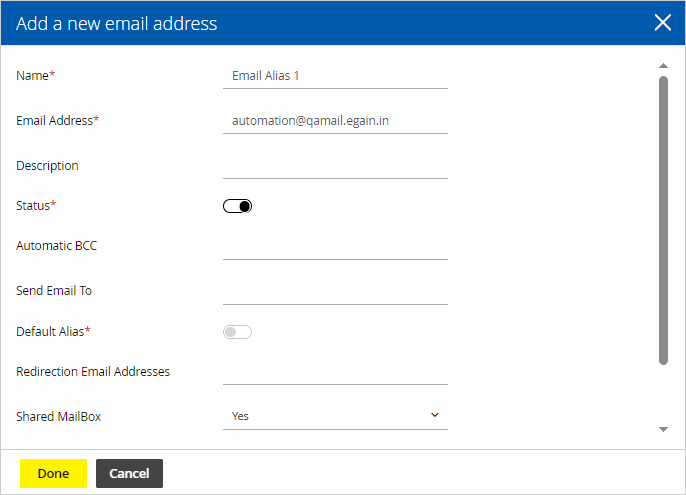Close the Add a new email address dialog
The height and width of the screenshot is (495, 686).
click(662, 22)
